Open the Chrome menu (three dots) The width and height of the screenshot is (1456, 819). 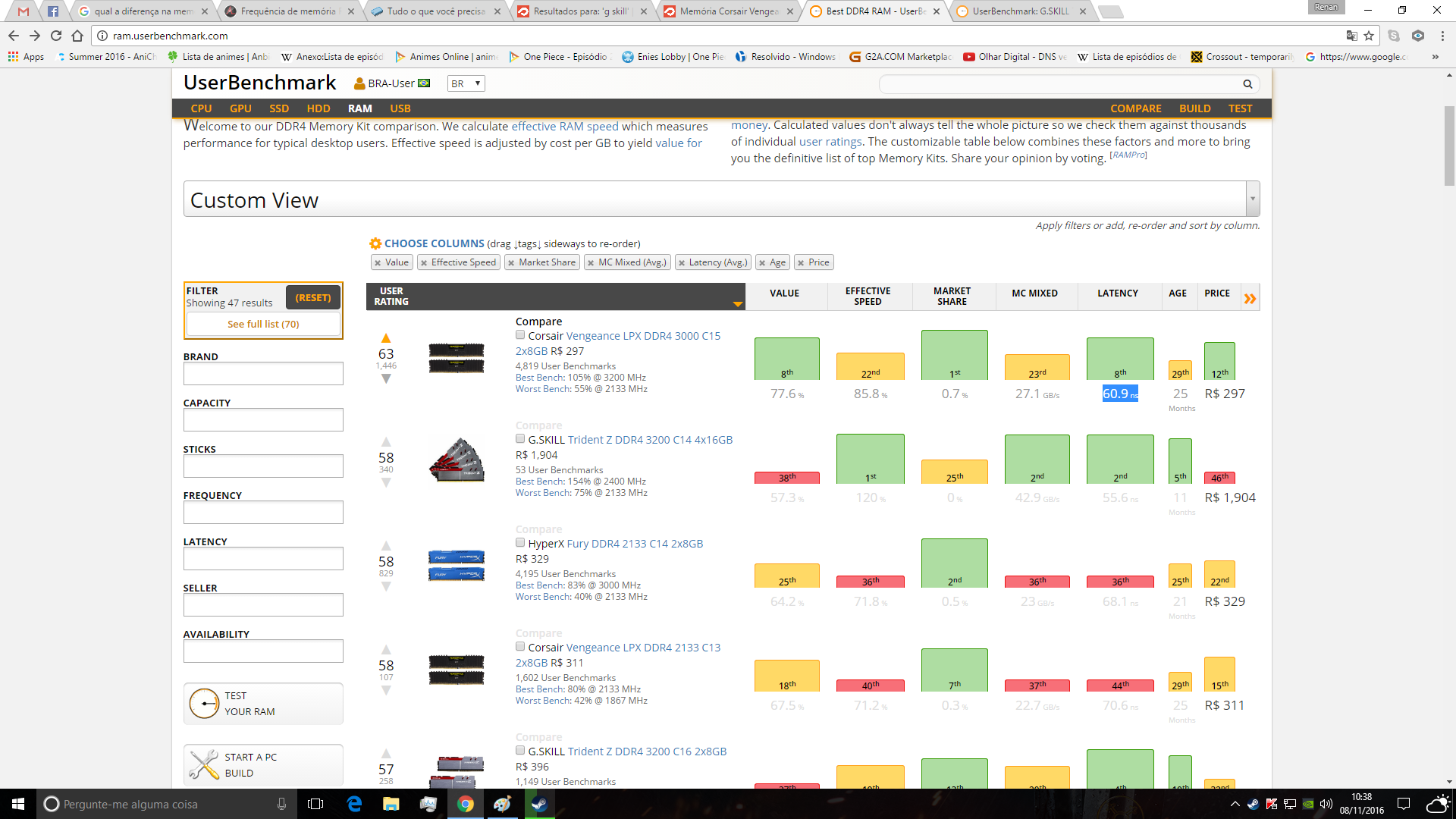pyautogui.click(x=1442, y=36)
